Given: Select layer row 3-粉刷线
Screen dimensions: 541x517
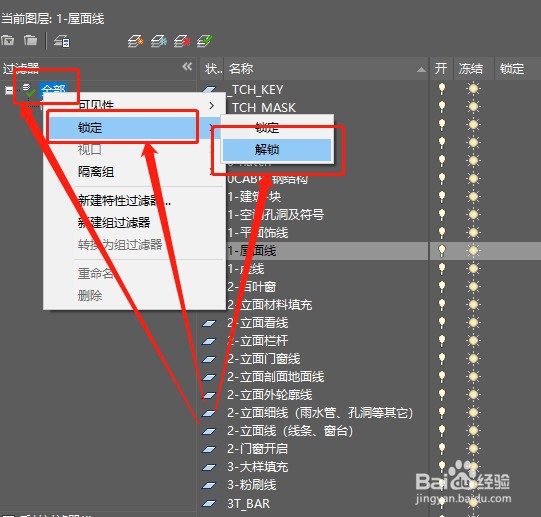Looking at the screenshot, I should (x=252, y=485).
